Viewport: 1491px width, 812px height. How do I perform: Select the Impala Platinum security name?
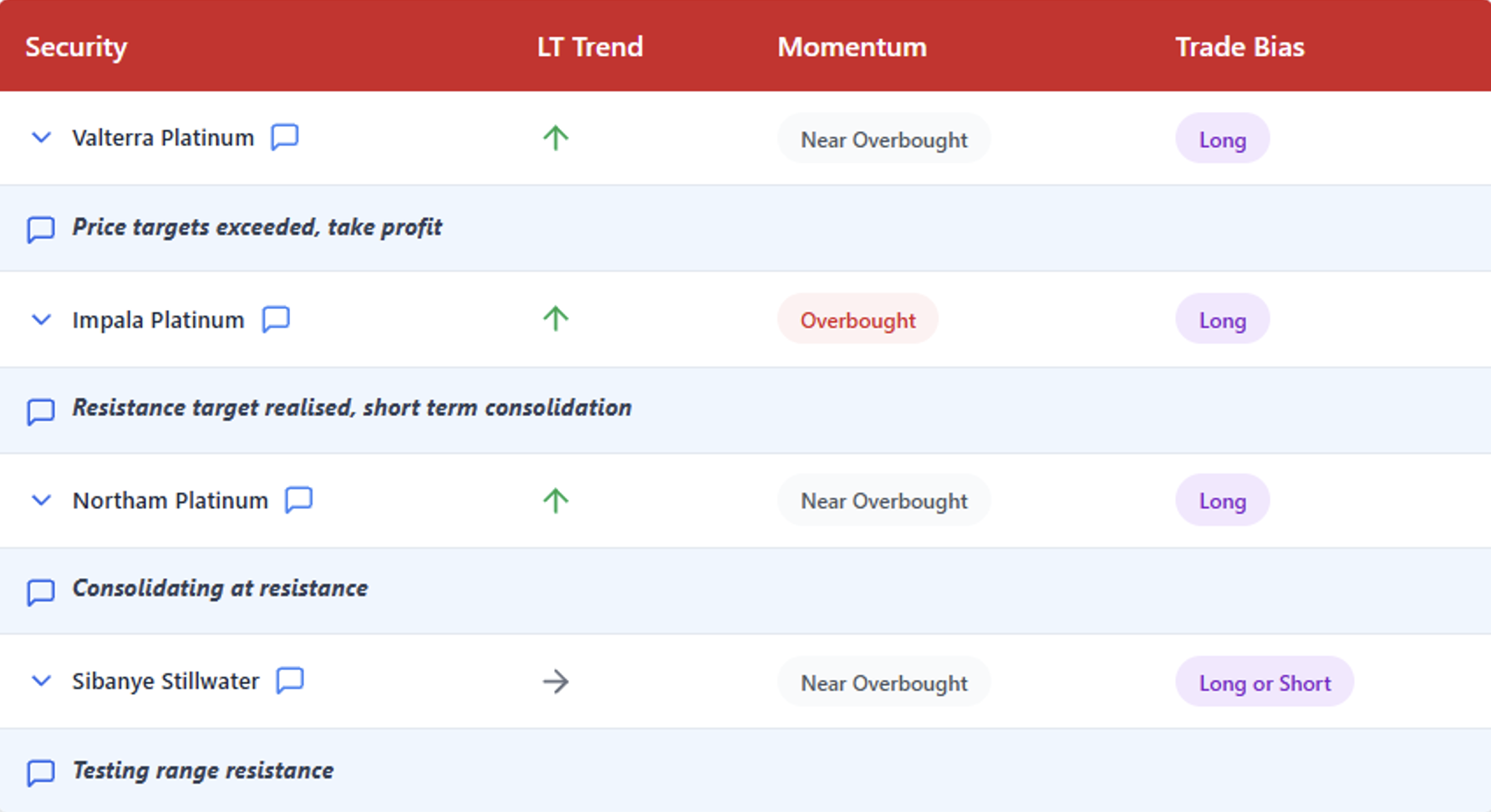click(158, 320)
